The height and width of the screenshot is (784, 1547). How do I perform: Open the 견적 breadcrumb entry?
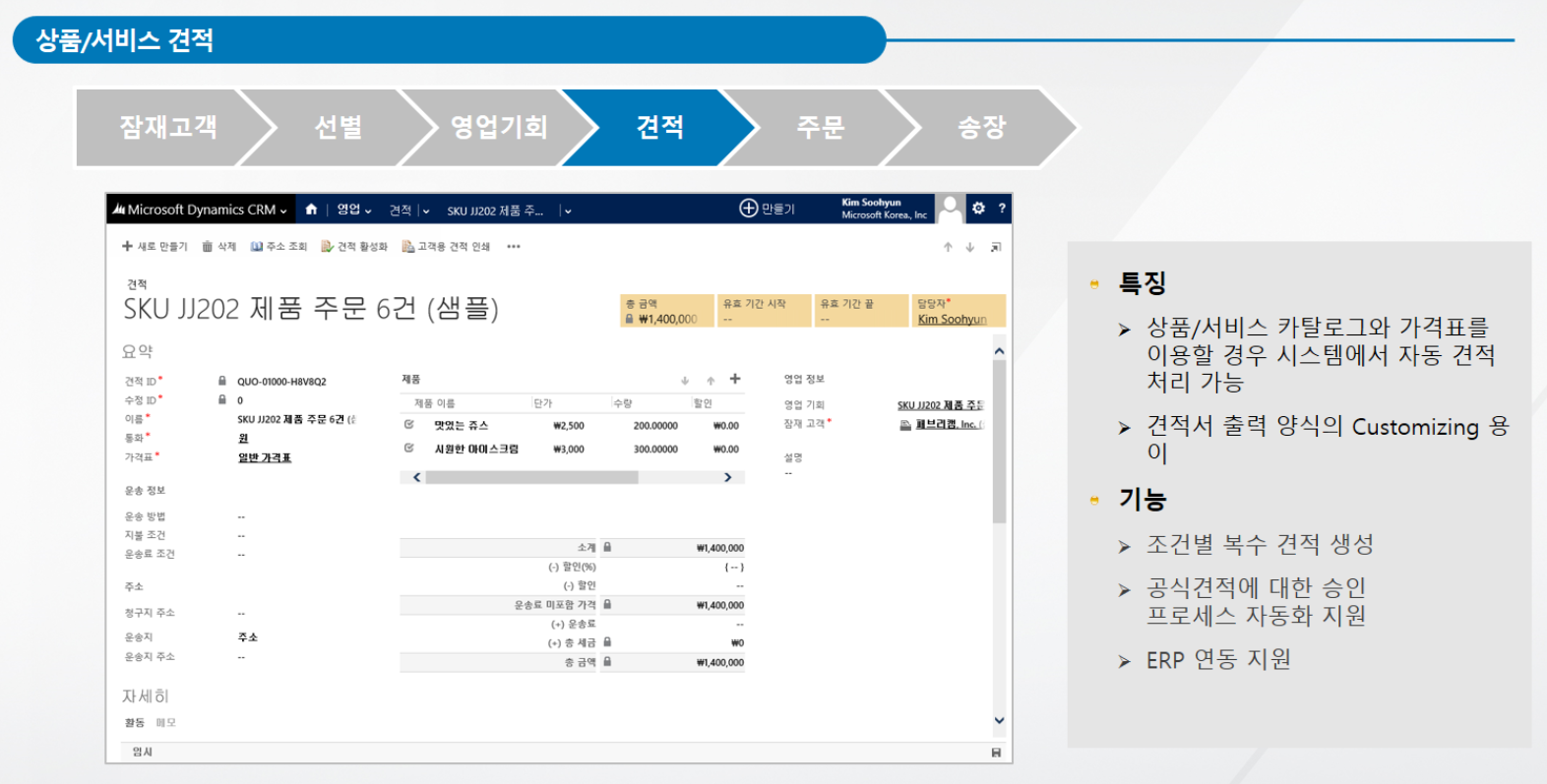point(400,211)
